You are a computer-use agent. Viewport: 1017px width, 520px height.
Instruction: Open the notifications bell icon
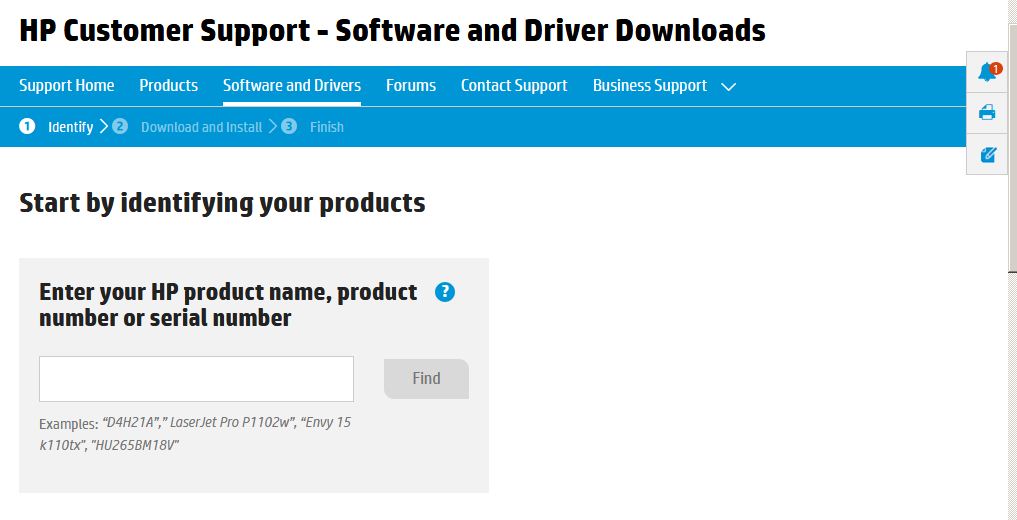point(988,71)
